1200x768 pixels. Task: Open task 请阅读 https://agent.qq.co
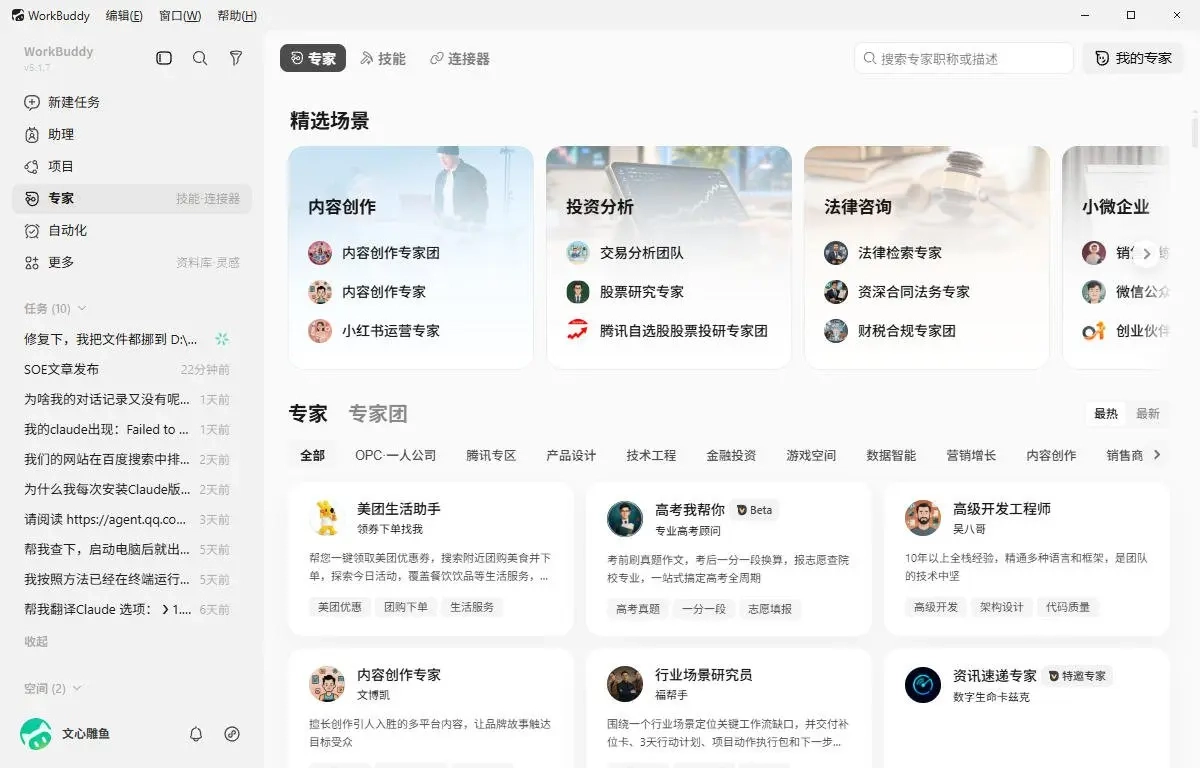[x=128, y=519]
